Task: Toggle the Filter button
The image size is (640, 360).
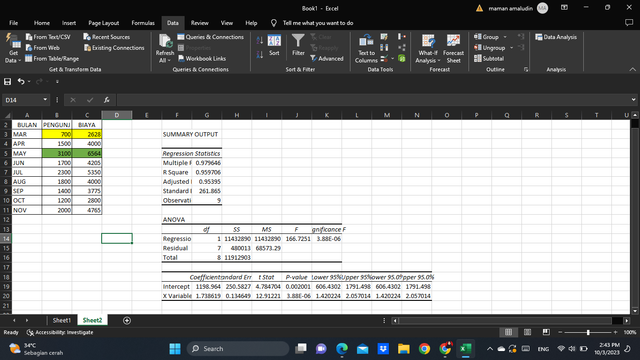Action: point(298,45)
